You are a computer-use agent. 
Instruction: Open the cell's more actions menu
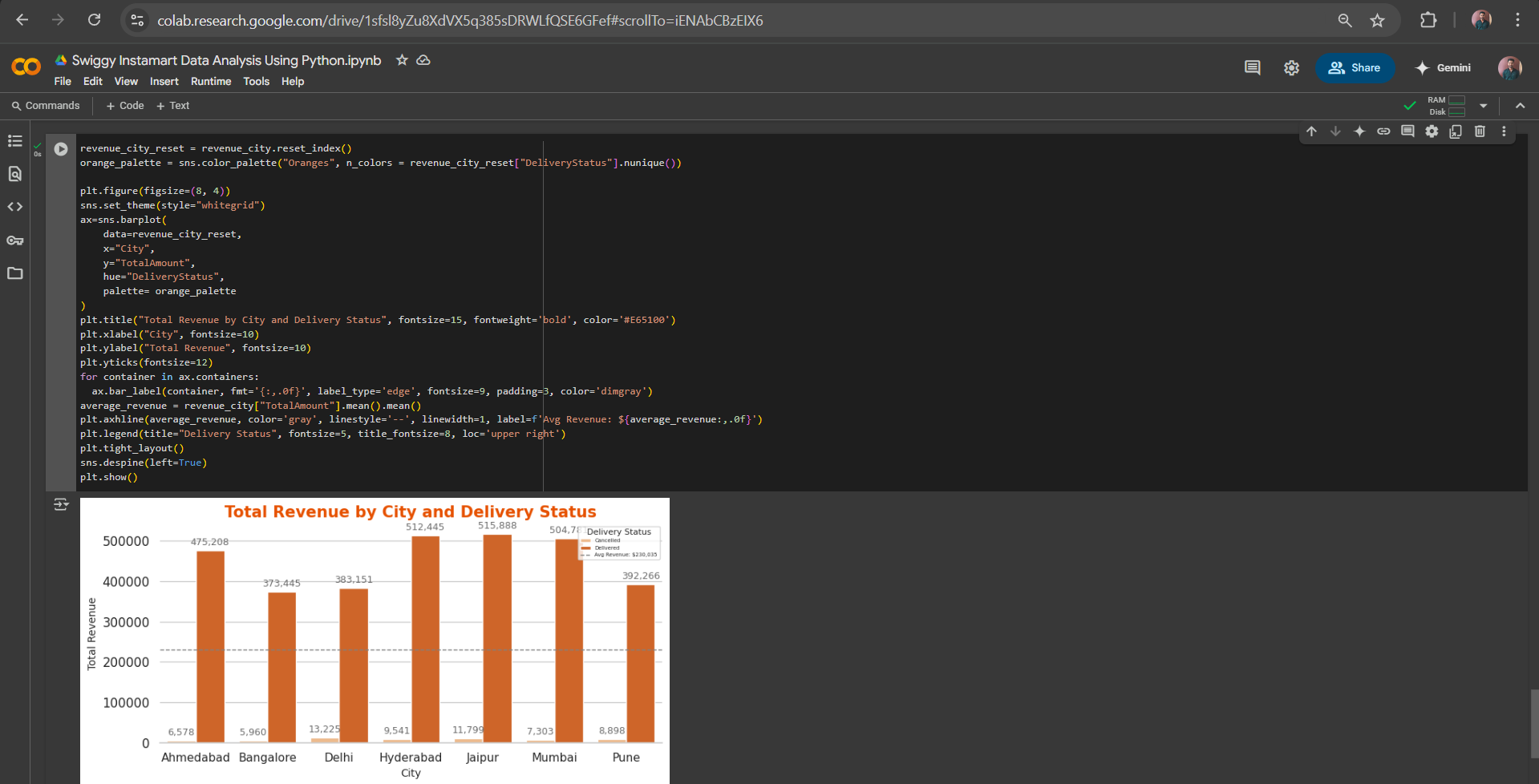coord(1504,131)
